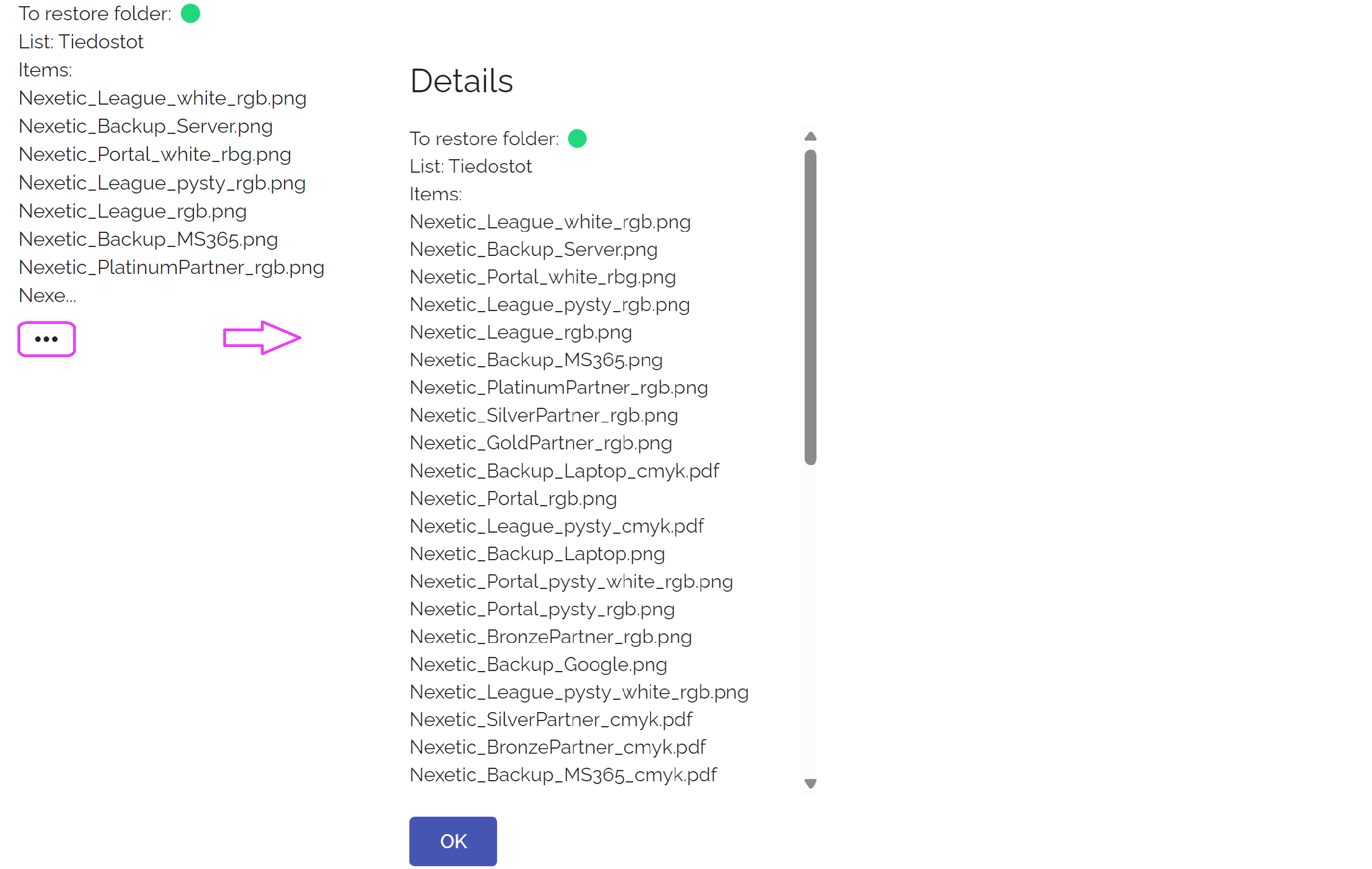Click the truncated 'Nexe...' line
Image resolution: width=1372 pixels, height=869 pixels.
point(47,296)
